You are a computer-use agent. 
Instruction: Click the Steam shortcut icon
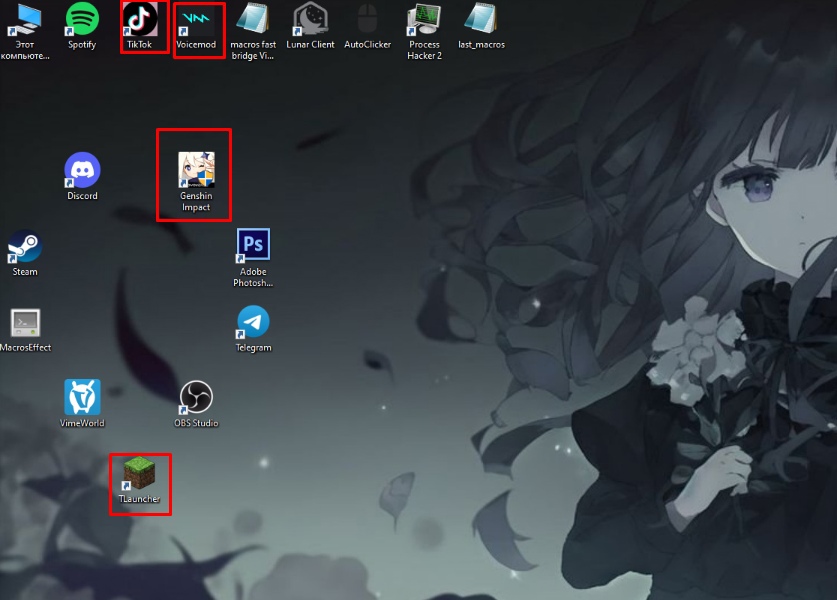25,246
